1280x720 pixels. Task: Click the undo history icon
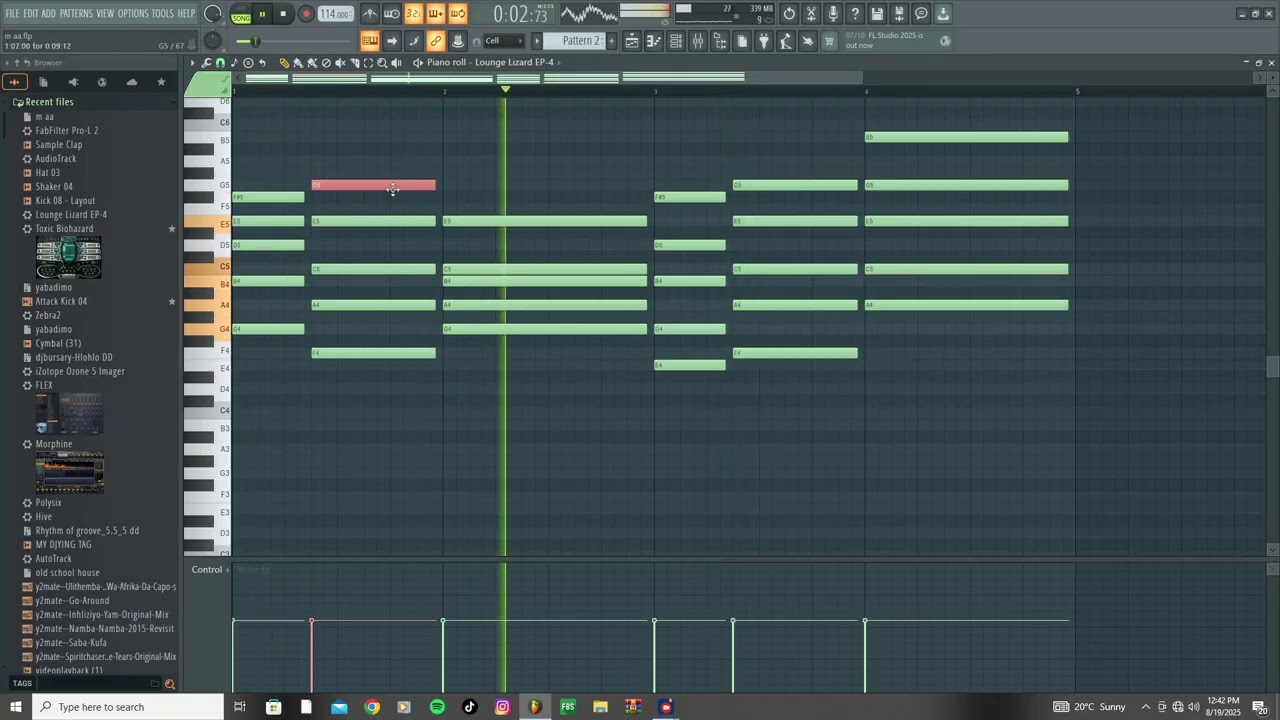point(789,14)
